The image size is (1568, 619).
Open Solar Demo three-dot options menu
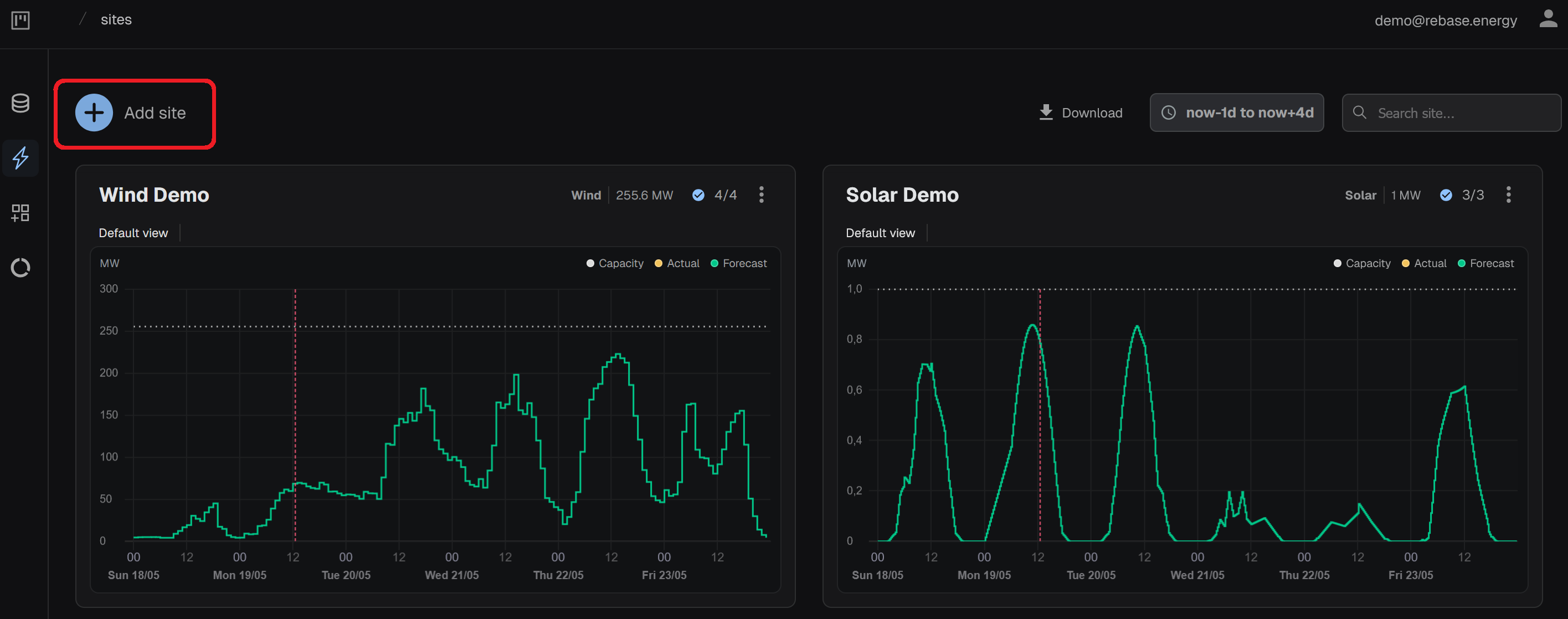pyautogui.click(x=1508, y=195)
